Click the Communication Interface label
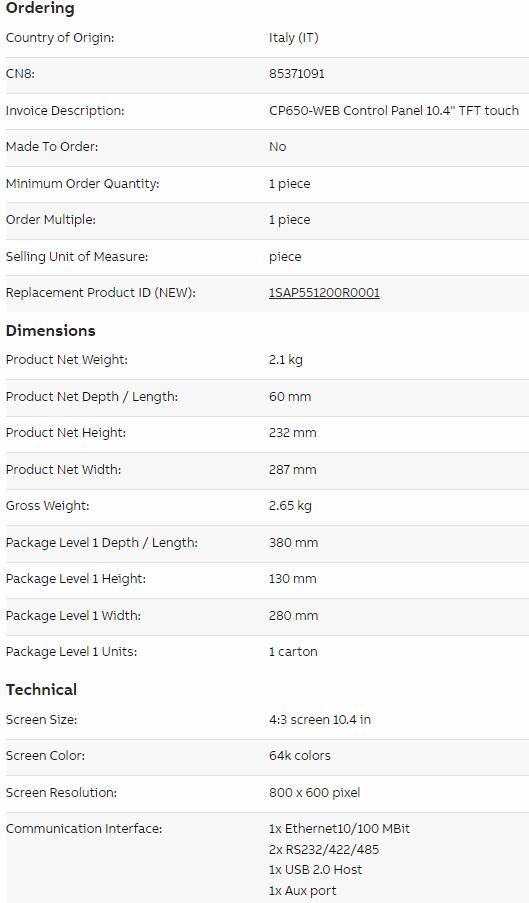529x903 pixels. [84, 829]
